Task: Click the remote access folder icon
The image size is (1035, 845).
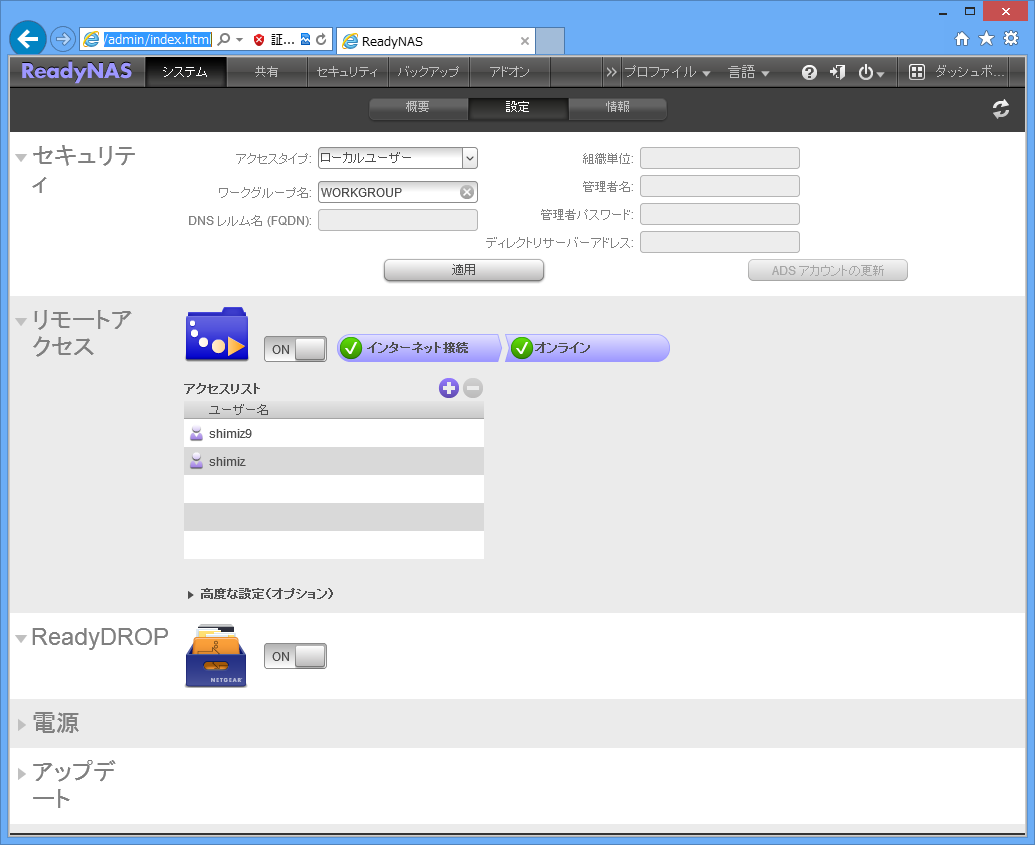Action: point(216,335)
